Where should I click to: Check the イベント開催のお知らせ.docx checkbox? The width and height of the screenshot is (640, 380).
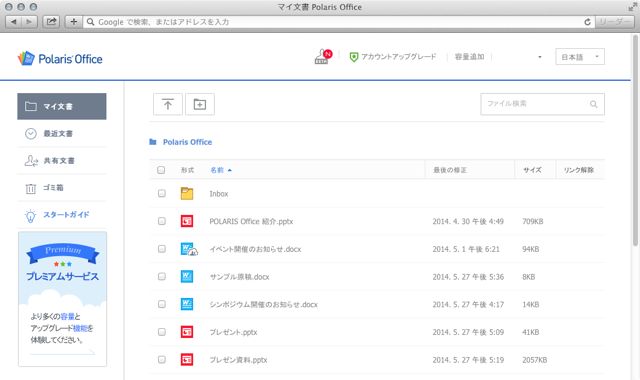(x=162, y=249)
